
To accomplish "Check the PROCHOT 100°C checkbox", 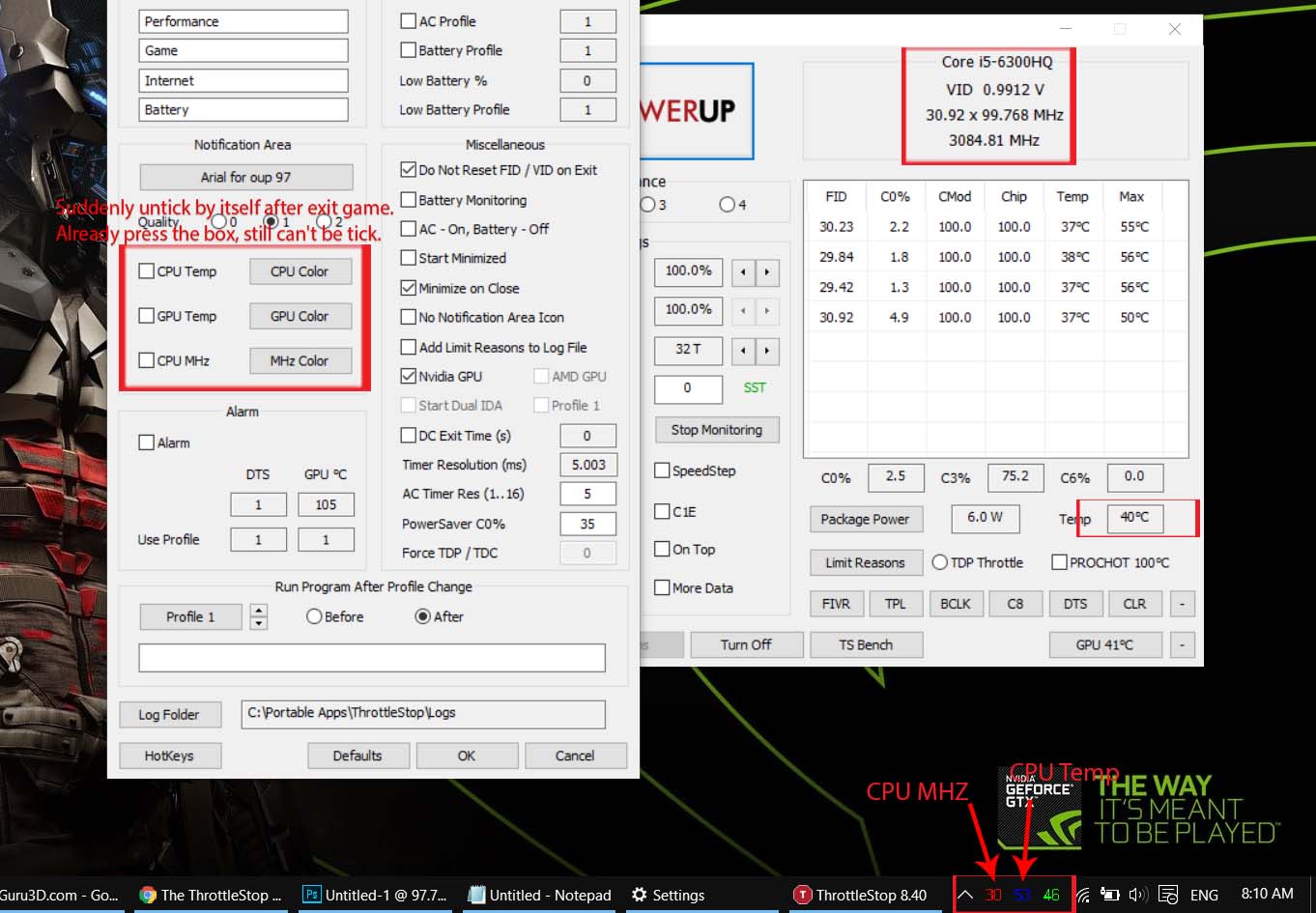I will click(x=1059, y=562).
